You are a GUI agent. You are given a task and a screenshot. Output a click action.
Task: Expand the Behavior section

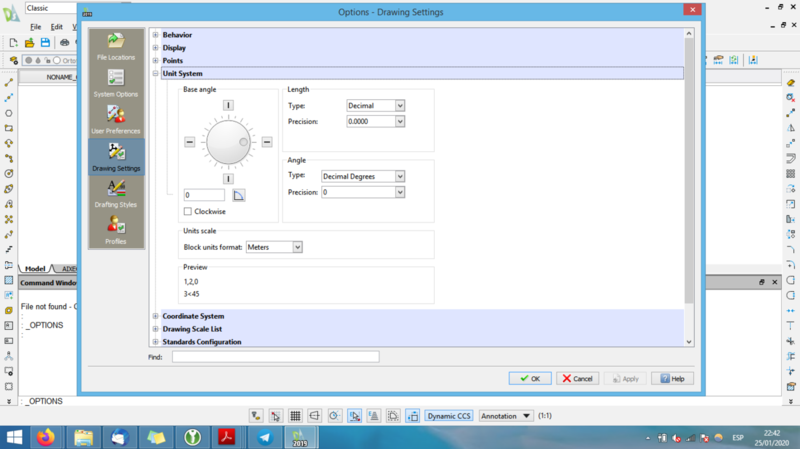[x=155, y=35]
